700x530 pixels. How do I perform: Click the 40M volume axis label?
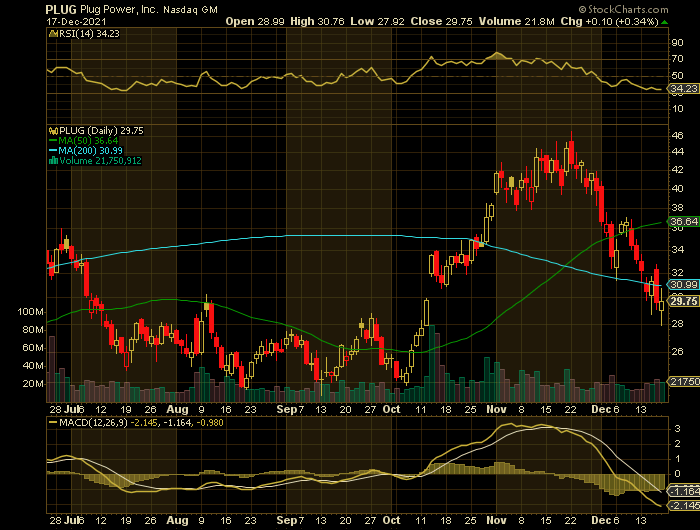pyautogui.click(x=33, y=366)
